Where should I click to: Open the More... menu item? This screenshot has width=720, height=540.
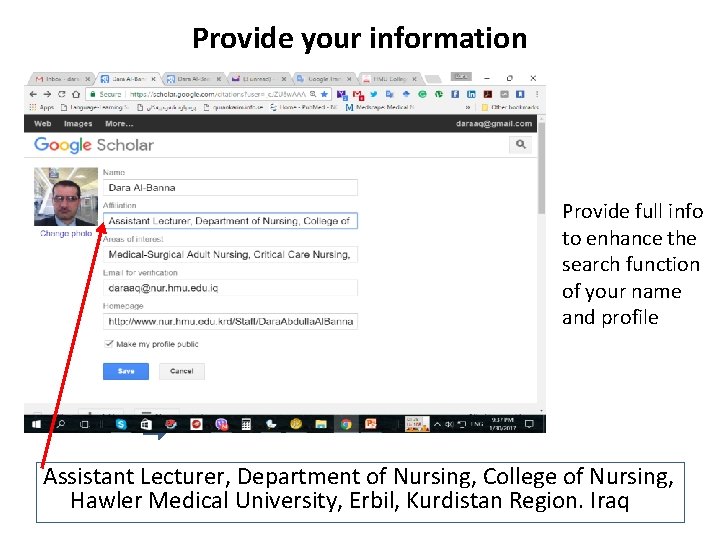coord(119,123)
